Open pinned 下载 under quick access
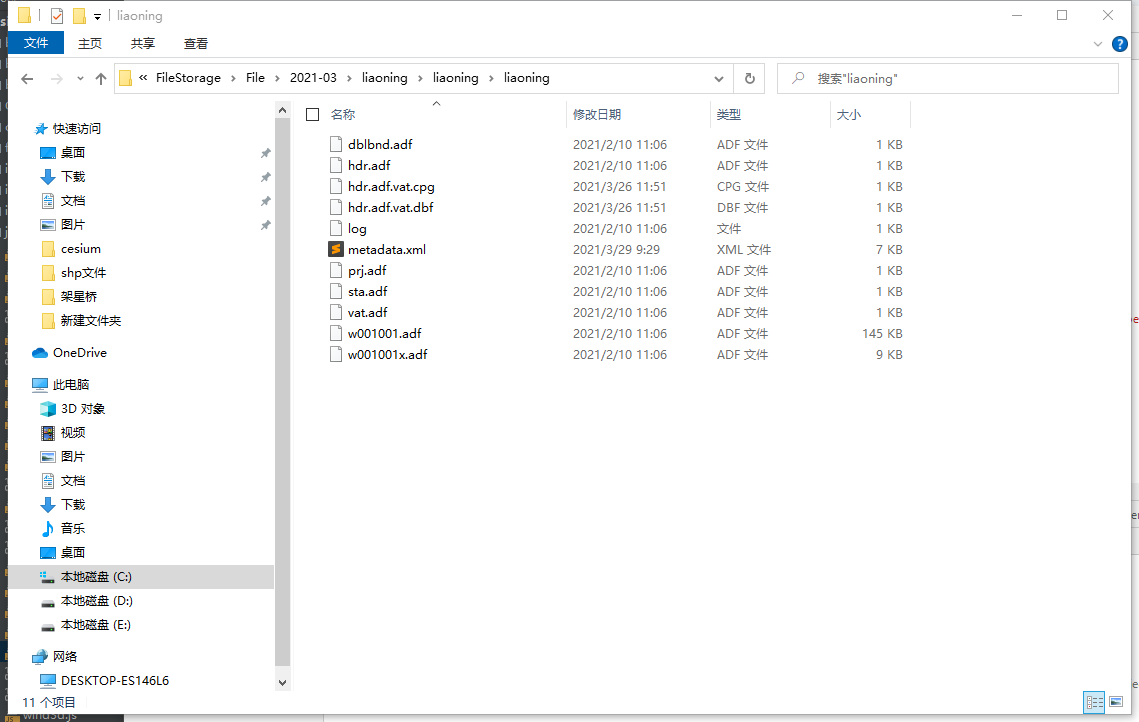 (73, 177)
